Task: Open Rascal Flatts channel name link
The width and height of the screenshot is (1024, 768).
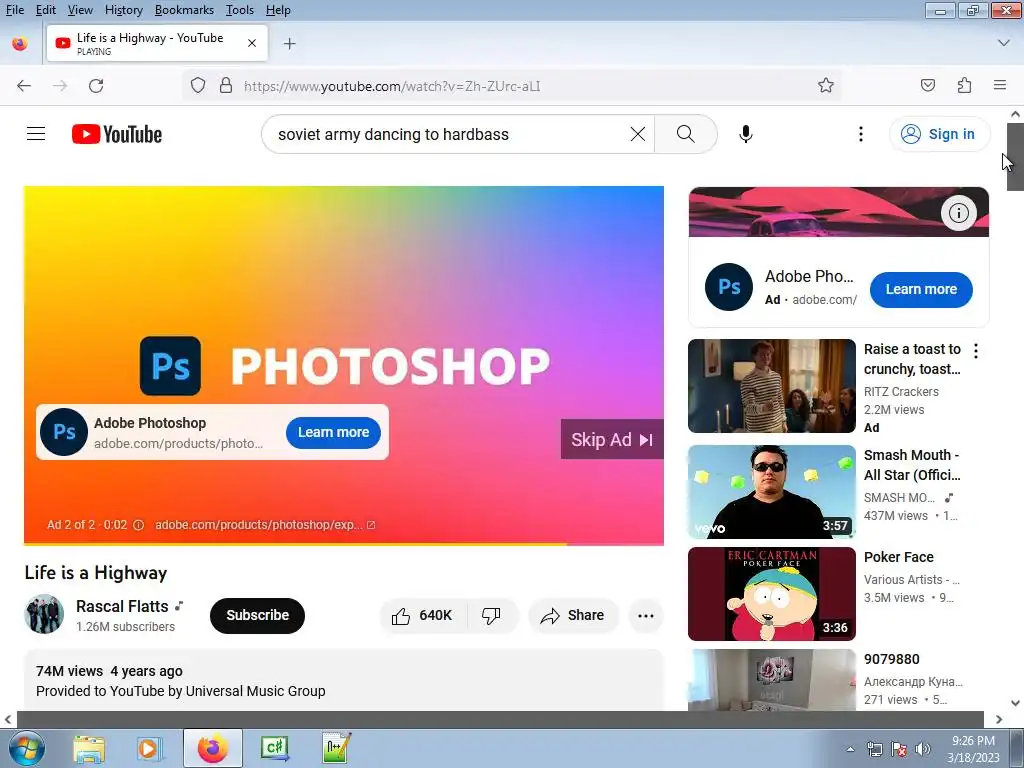Action: (122, 606)
